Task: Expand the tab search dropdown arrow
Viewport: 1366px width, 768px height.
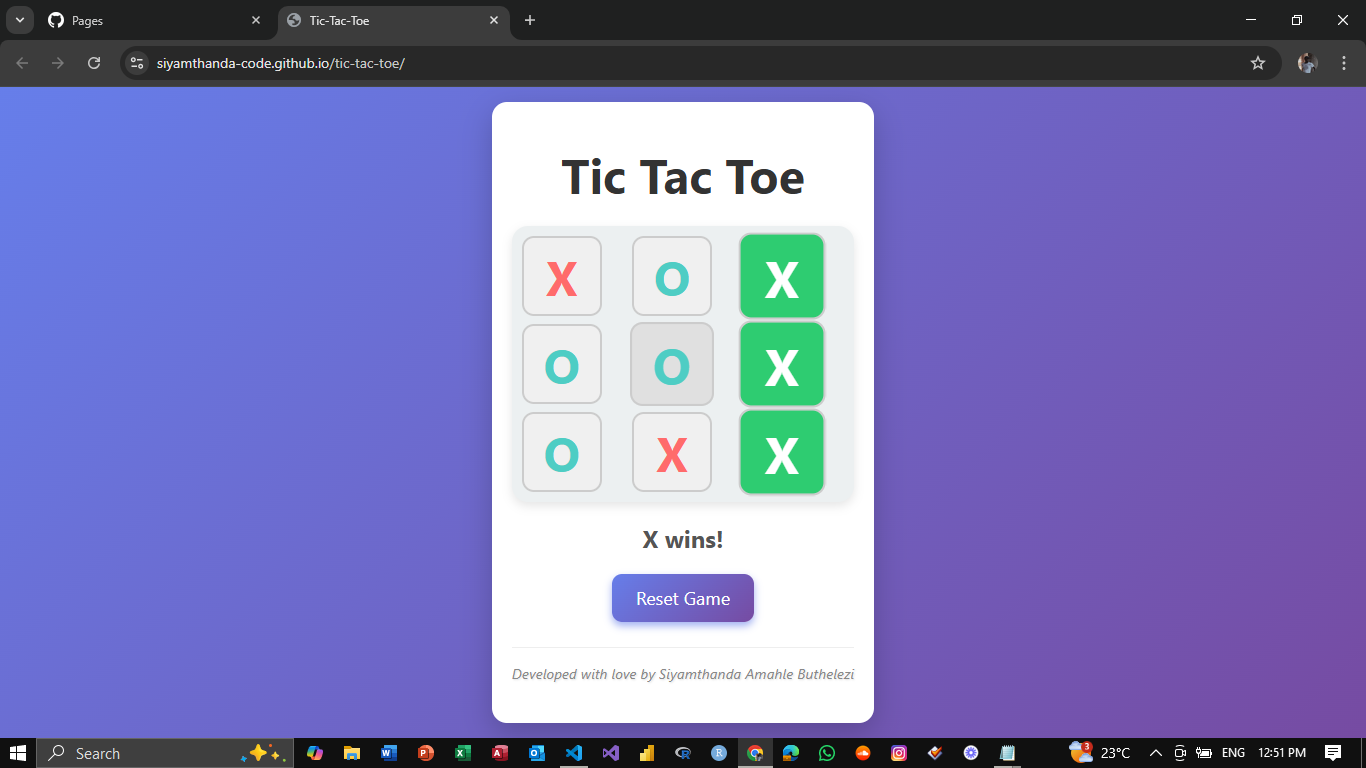Action: 19,20
